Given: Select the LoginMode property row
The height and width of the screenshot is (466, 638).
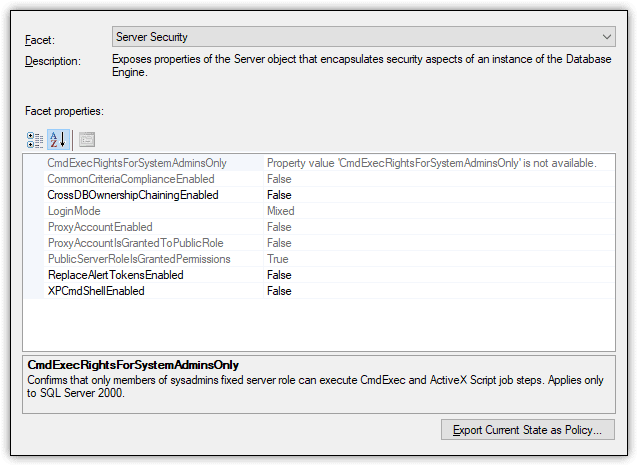Looking at the screenshot, I should tap(319, 211).
